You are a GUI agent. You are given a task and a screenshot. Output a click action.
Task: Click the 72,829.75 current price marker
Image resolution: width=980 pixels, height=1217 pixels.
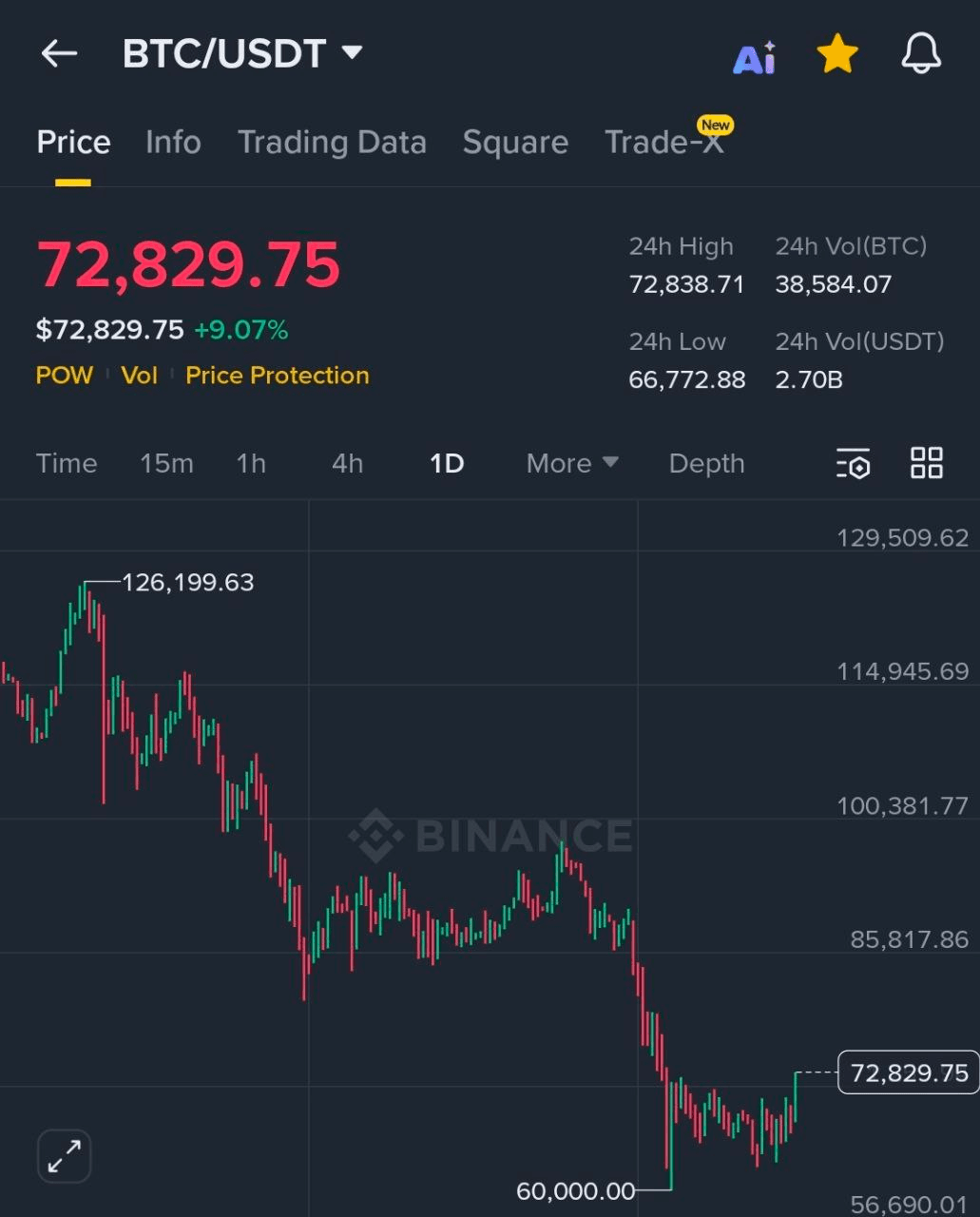coord(908,1072)
